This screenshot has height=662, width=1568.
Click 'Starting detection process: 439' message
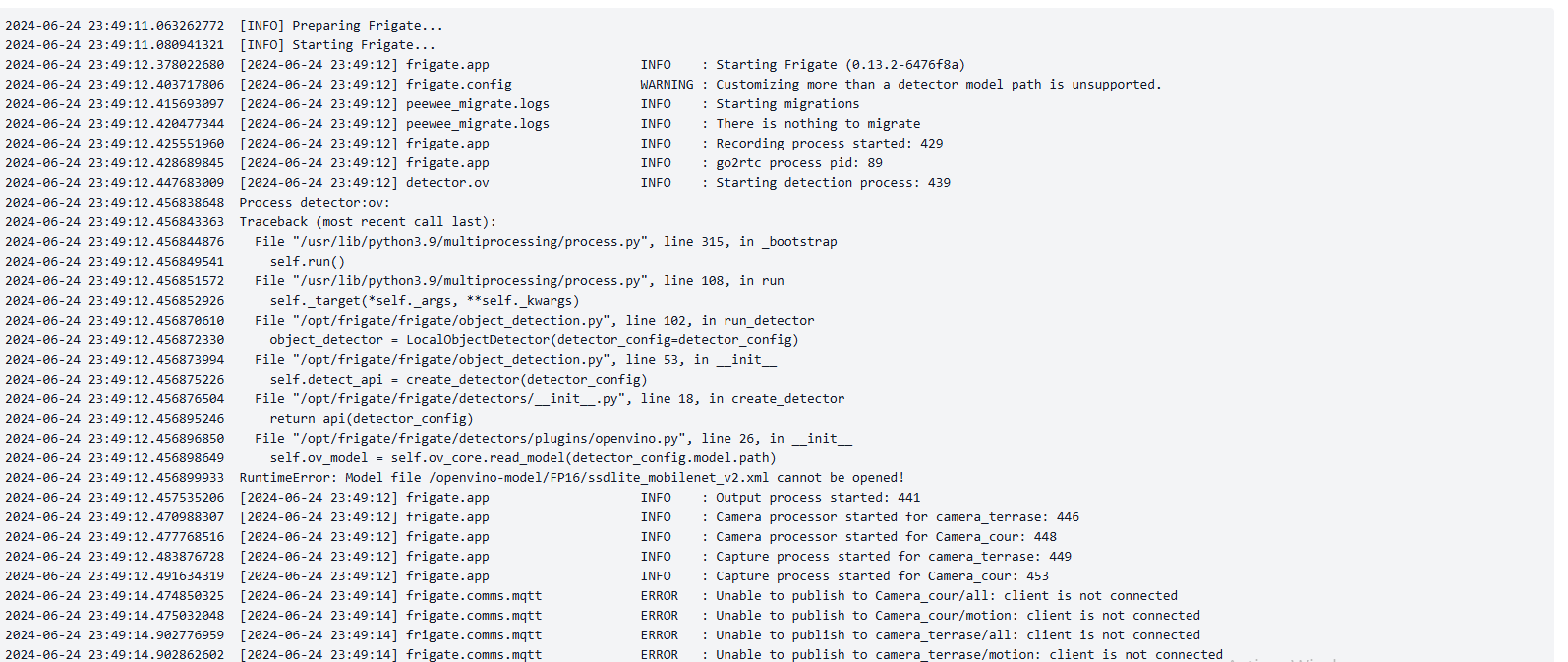[x=833, y=183]
